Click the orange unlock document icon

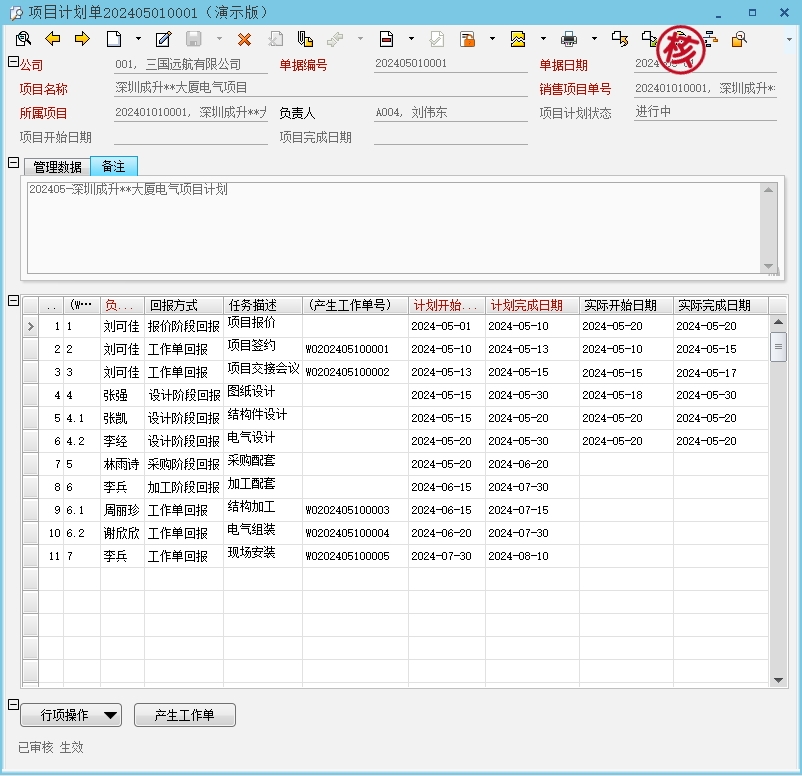click(467, 39)
